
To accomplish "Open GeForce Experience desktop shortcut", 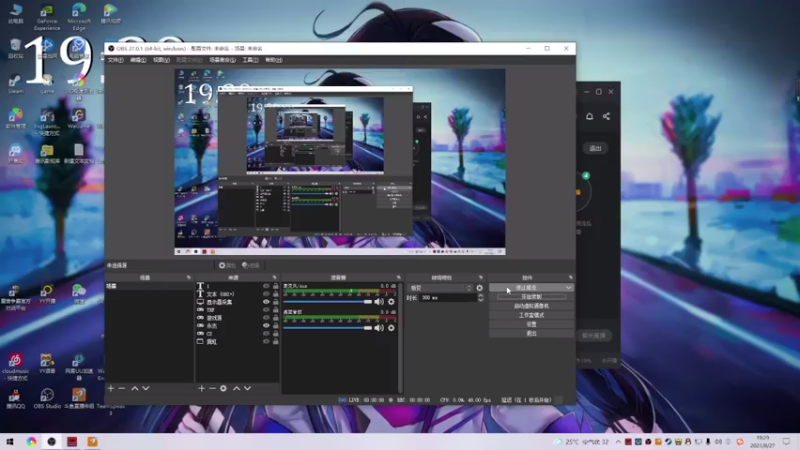I will [x=47, y=17].
